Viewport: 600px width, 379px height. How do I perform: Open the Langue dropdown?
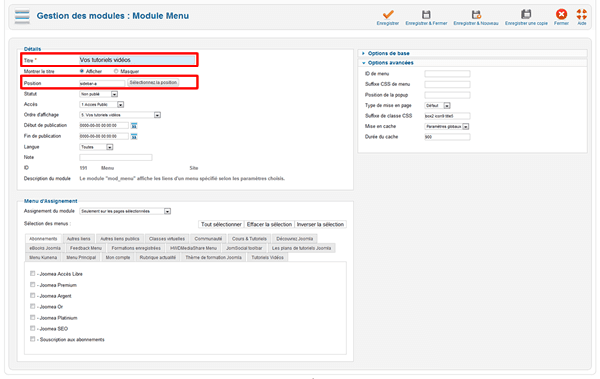tap(96, 147)
